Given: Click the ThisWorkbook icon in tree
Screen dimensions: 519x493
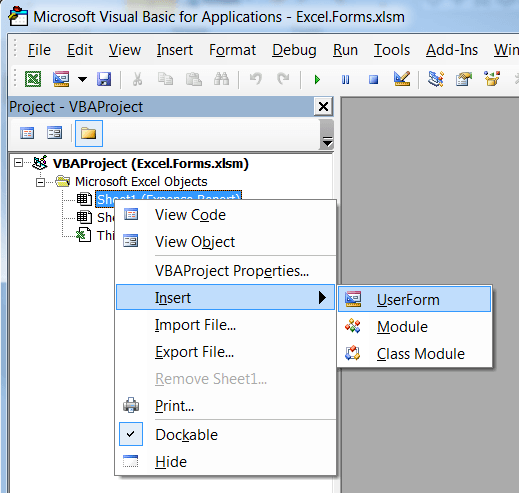Looking at the screenshot, I should tap(84, 235).
